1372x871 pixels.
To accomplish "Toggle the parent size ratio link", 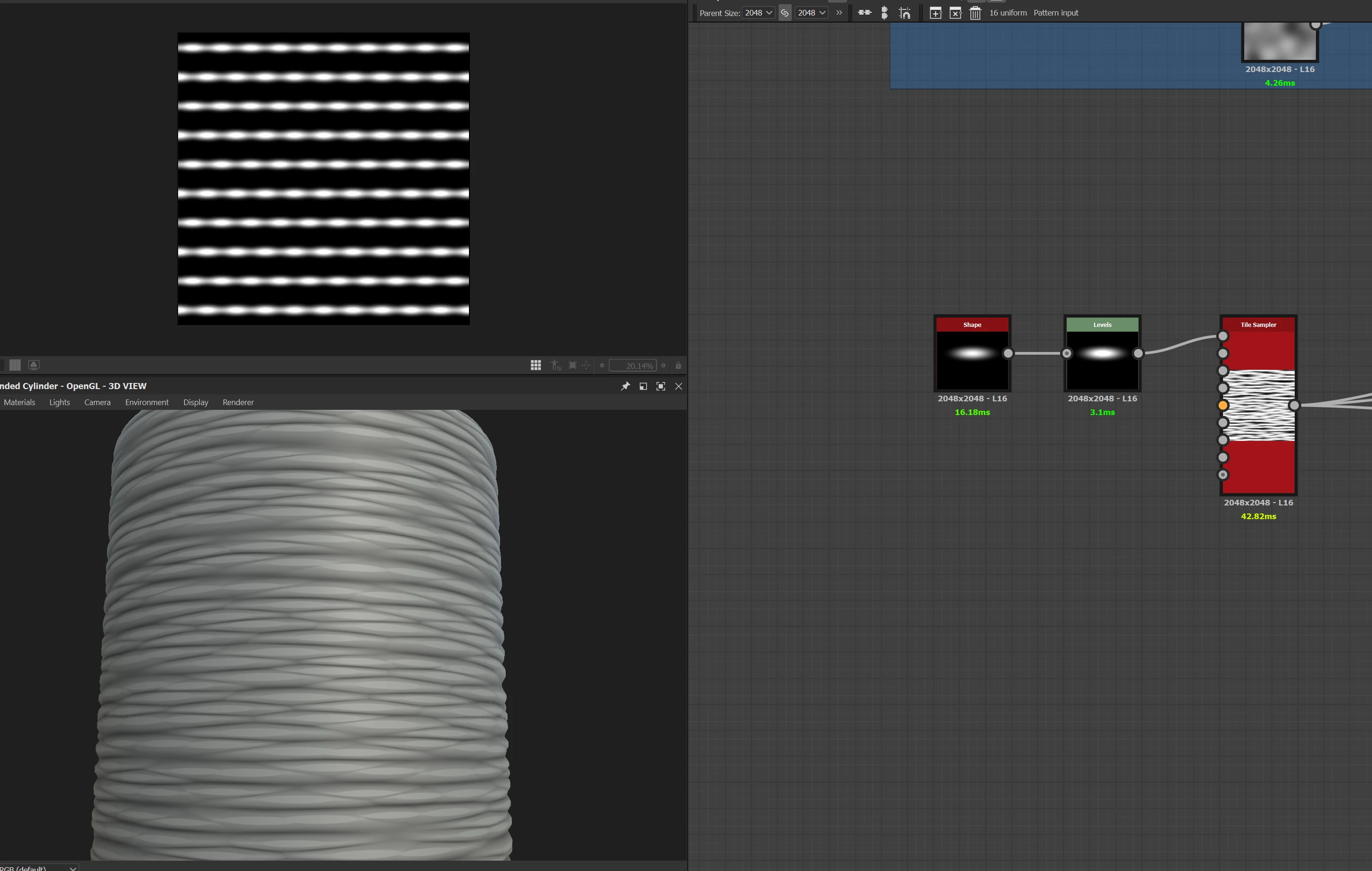I will pos(785,13).
